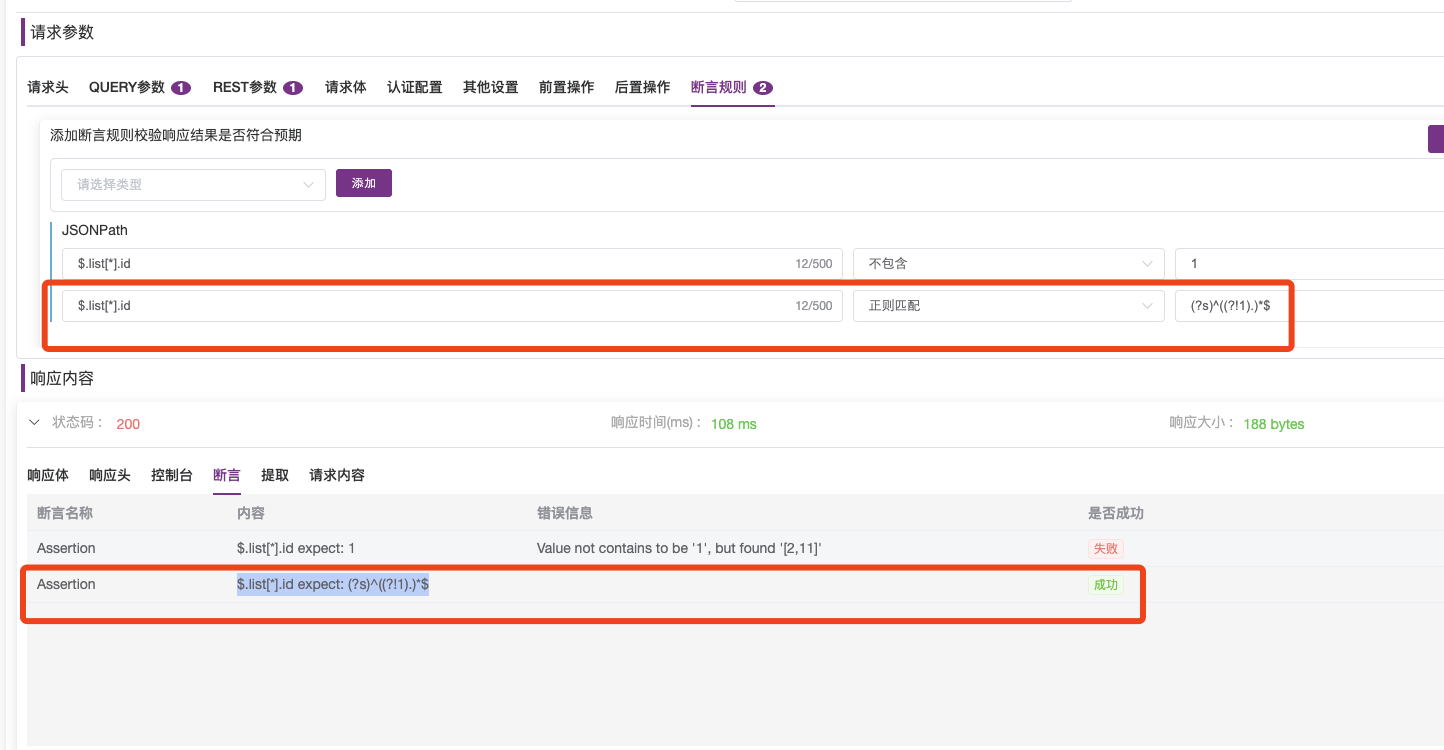Open the 后置操作 tab
This screenshot has height=750, width=1444.
tap(642, 87)
